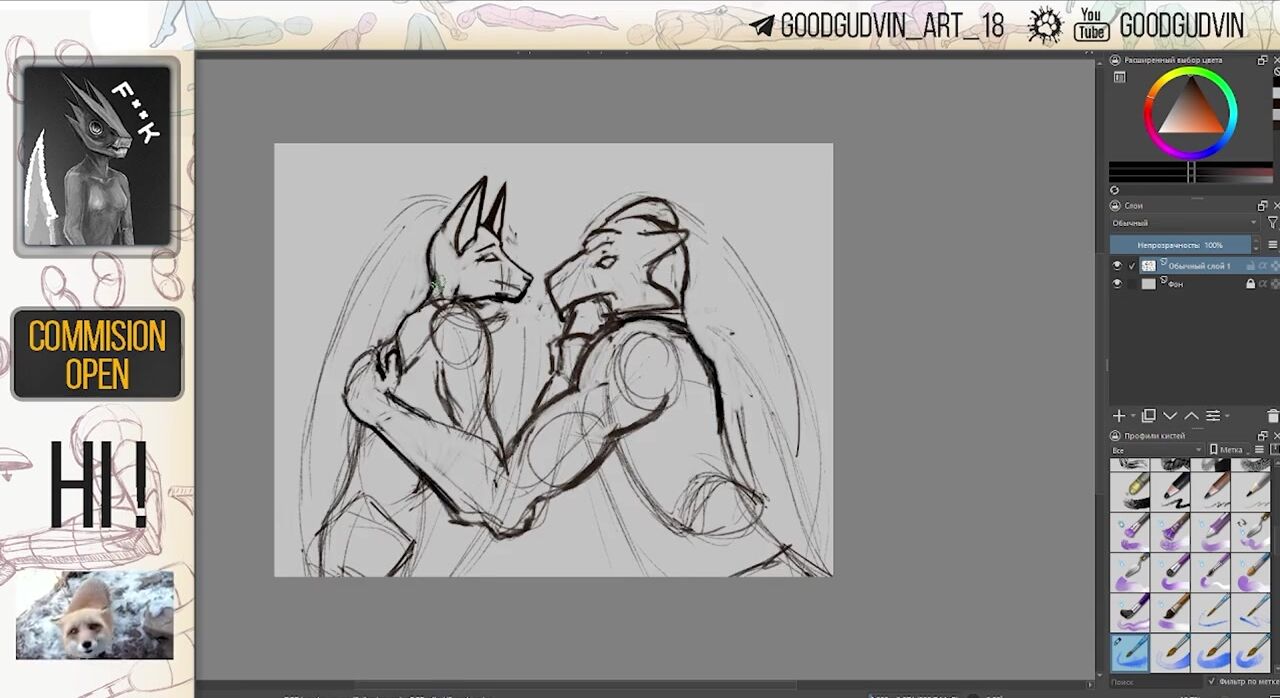The image size is (1280, 698).
Task: Expand the 'Все' brush tag dropdown
Action: [1155, 450]
